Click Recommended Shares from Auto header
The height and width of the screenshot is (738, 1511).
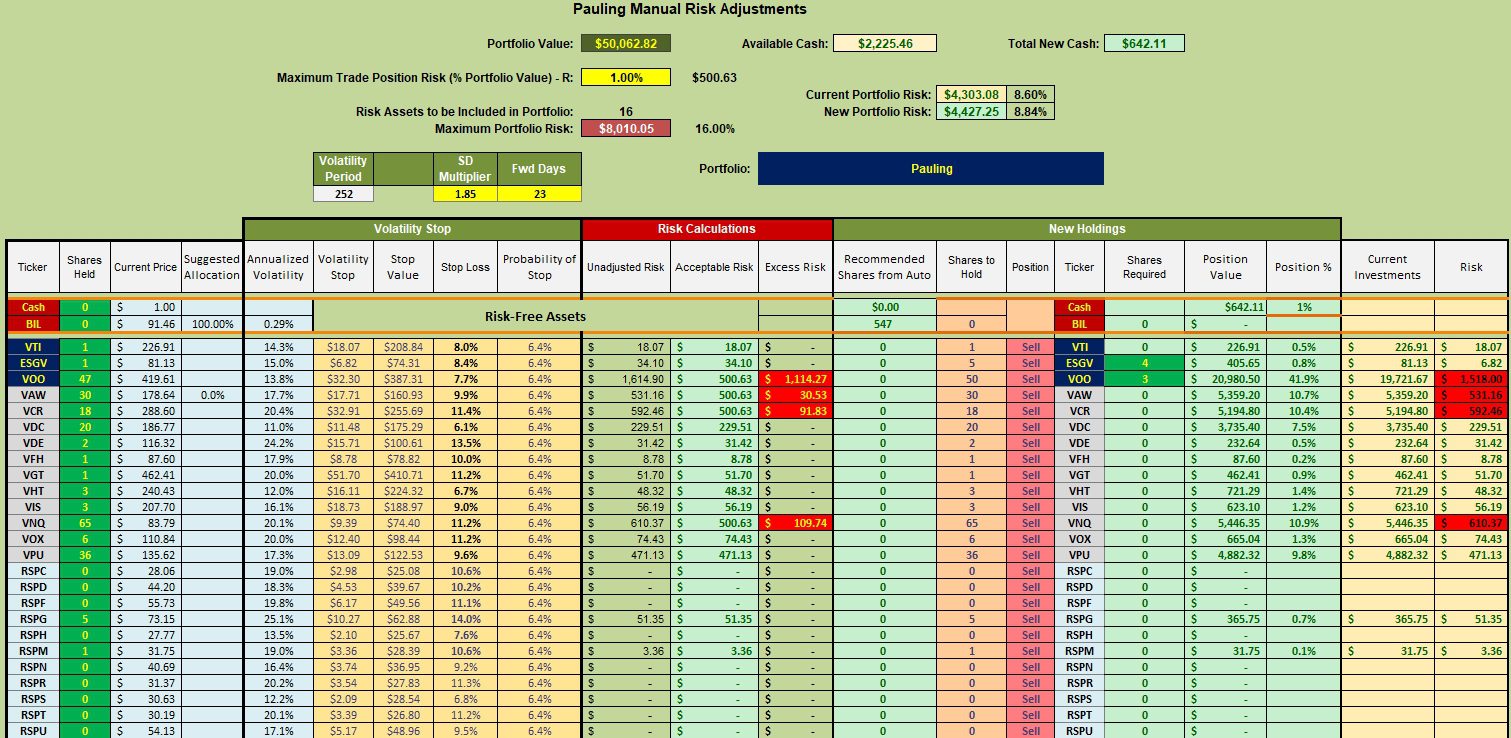[885, 267]
